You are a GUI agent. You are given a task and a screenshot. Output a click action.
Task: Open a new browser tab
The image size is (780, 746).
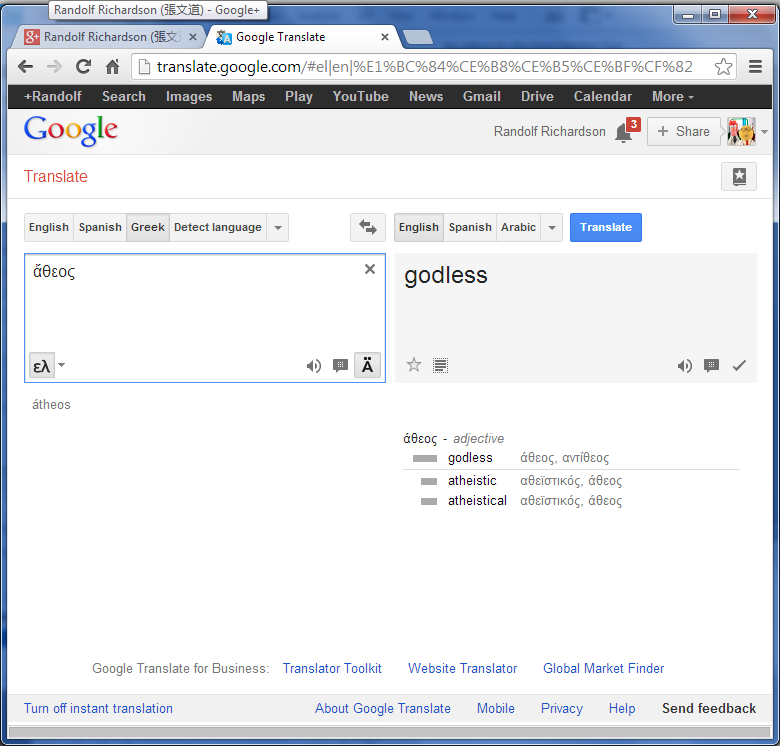(417, 37)
